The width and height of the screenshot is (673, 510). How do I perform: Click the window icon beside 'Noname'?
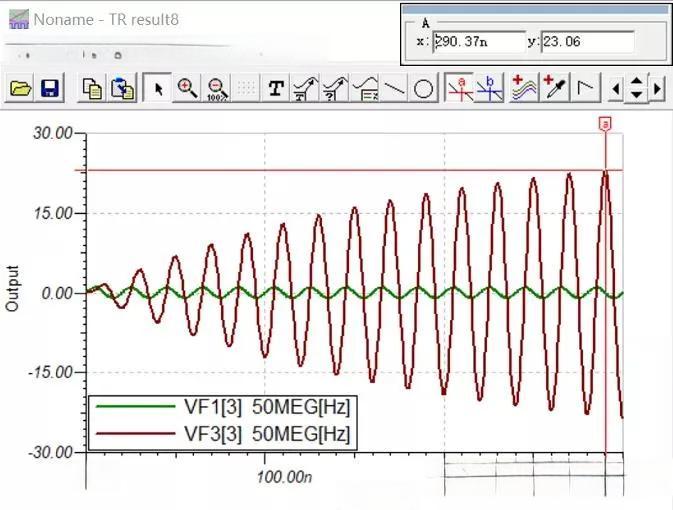pyautogui.click(x=19, y=19)
